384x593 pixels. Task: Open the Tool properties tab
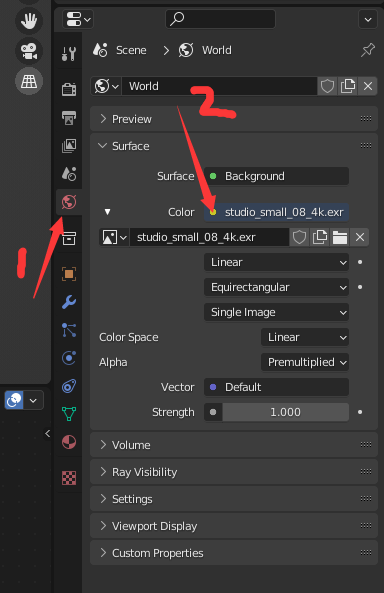click(69, 54)
